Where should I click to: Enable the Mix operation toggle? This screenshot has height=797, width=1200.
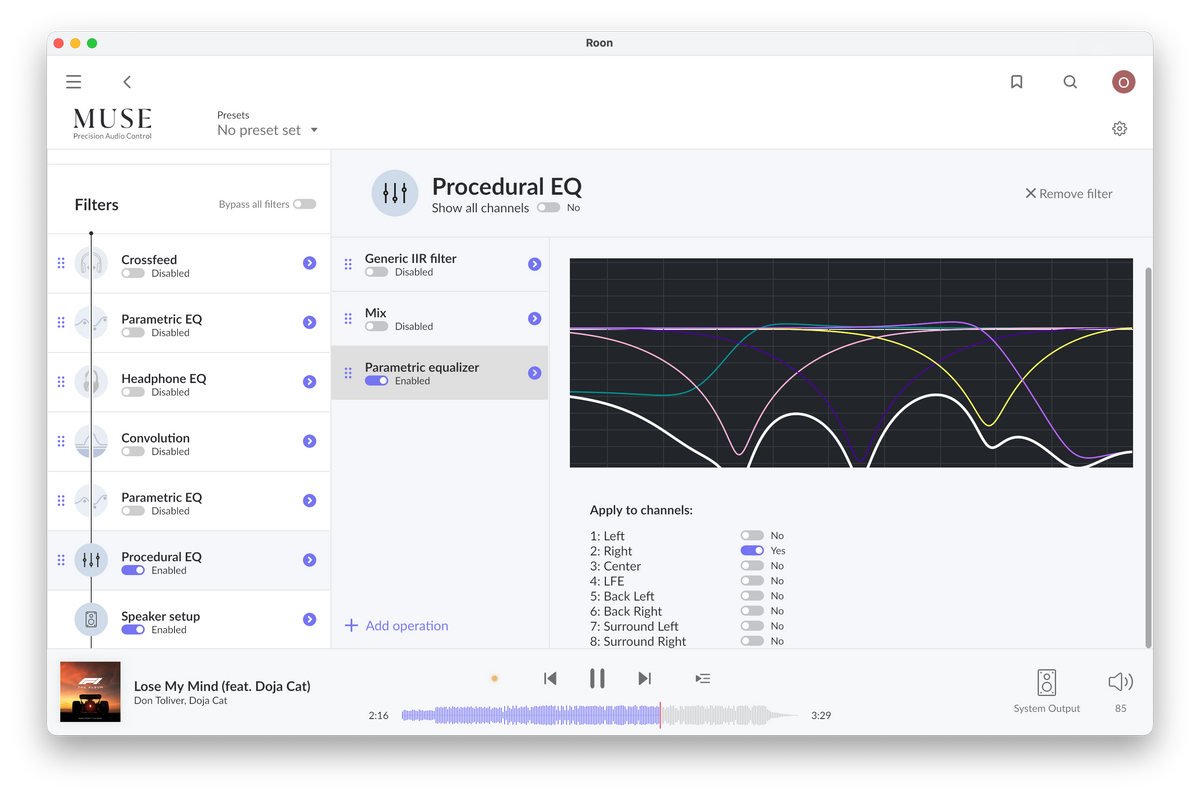coord(376,326)
